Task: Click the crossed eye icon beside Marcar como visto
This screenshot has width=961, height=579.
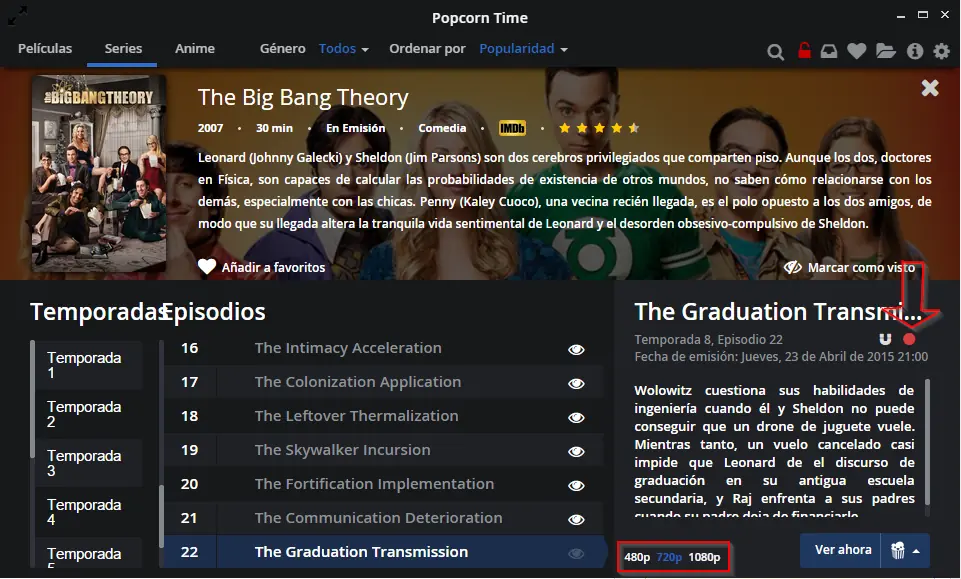Action: [792, 267]
